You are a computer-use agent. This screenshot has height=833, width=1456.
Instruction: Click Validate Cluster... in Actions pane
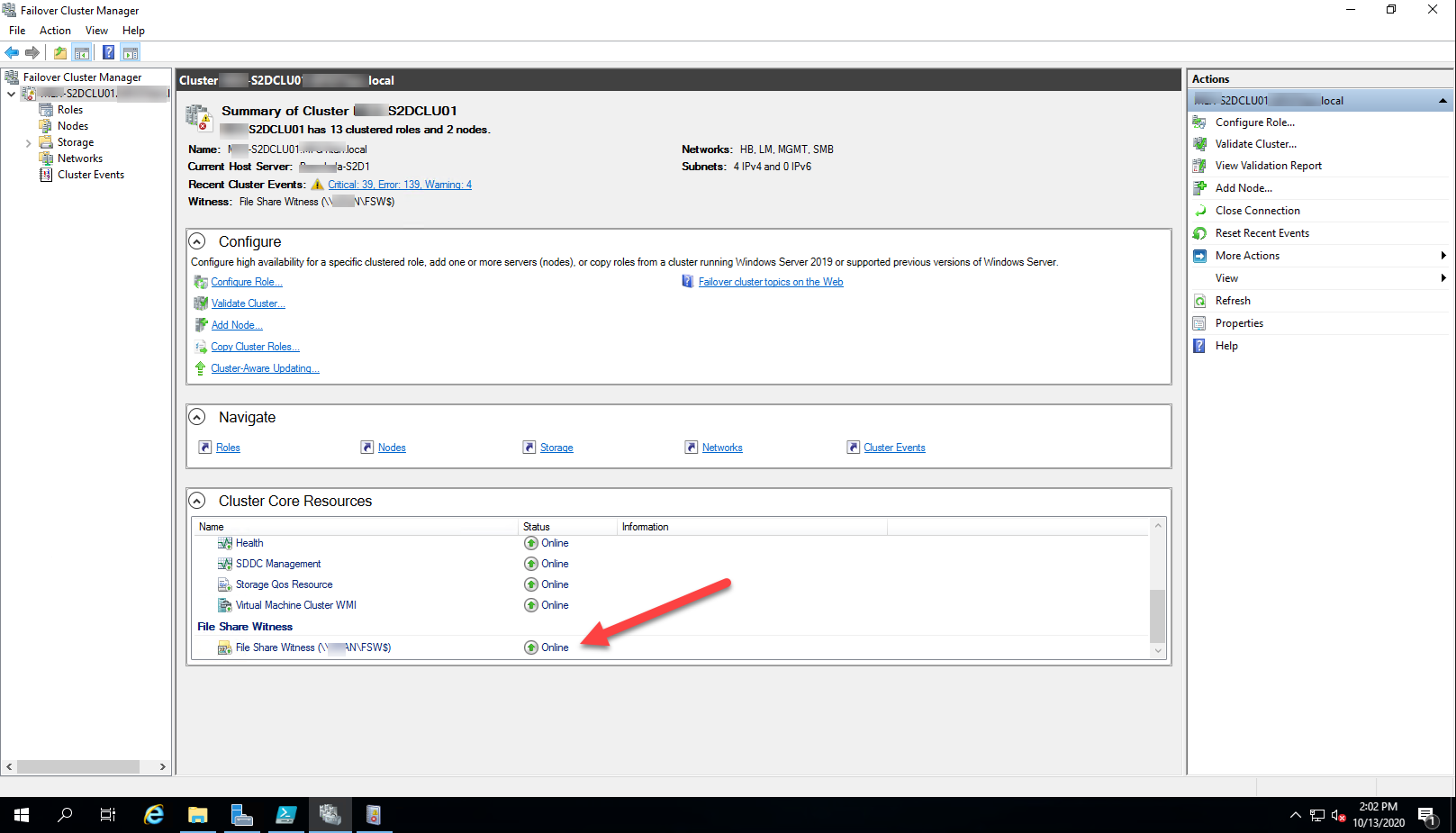coord(1256,144)
